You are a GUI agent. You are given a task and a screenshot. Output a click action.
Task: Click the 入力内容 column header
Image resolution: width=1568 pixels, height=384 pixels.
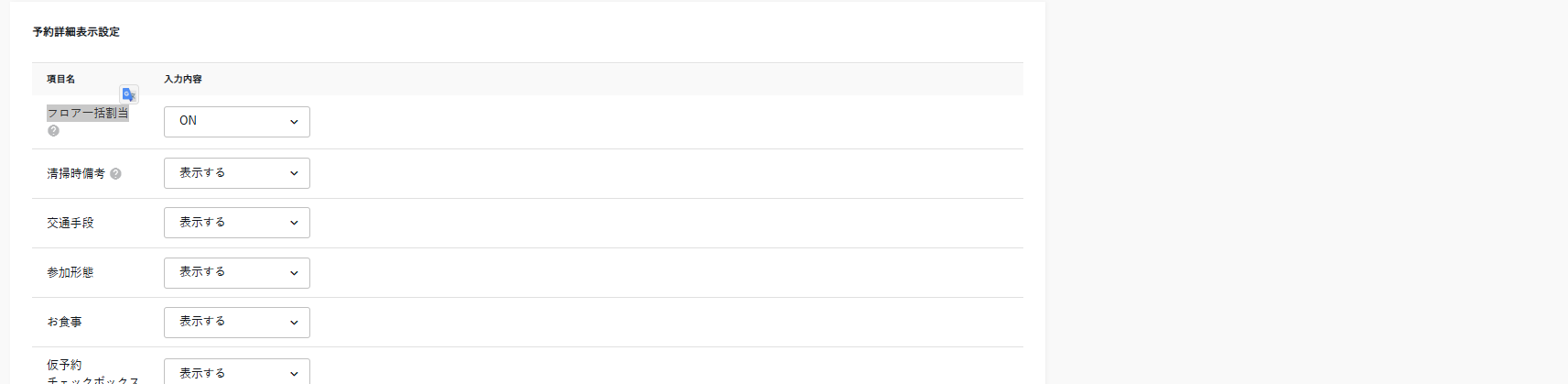pyautogui.click(x=183, y=80)
